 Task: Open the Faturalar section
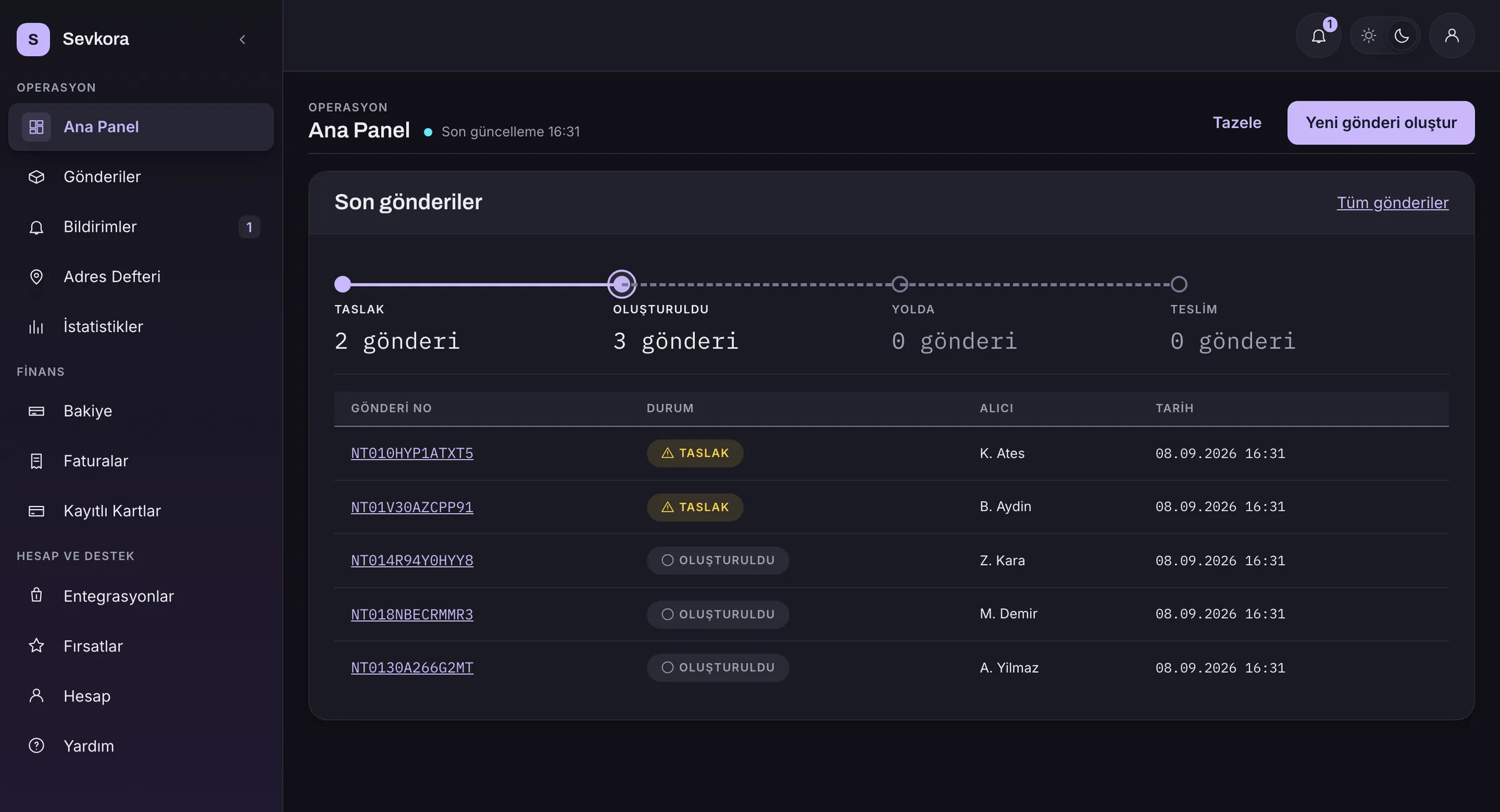click(x=141, y=461)
